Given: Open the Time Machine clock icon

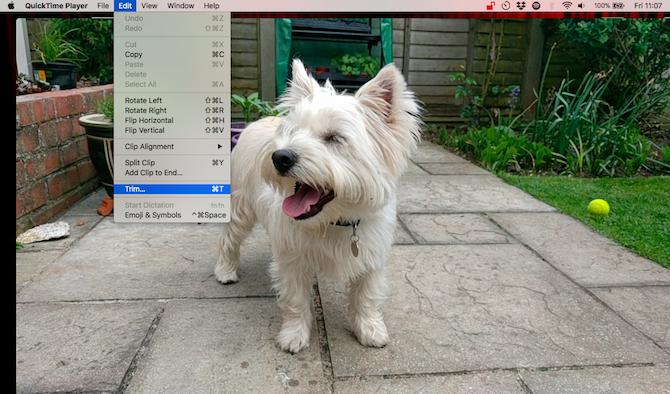Looking at the screenshot, I should click(x=506, y=6).
